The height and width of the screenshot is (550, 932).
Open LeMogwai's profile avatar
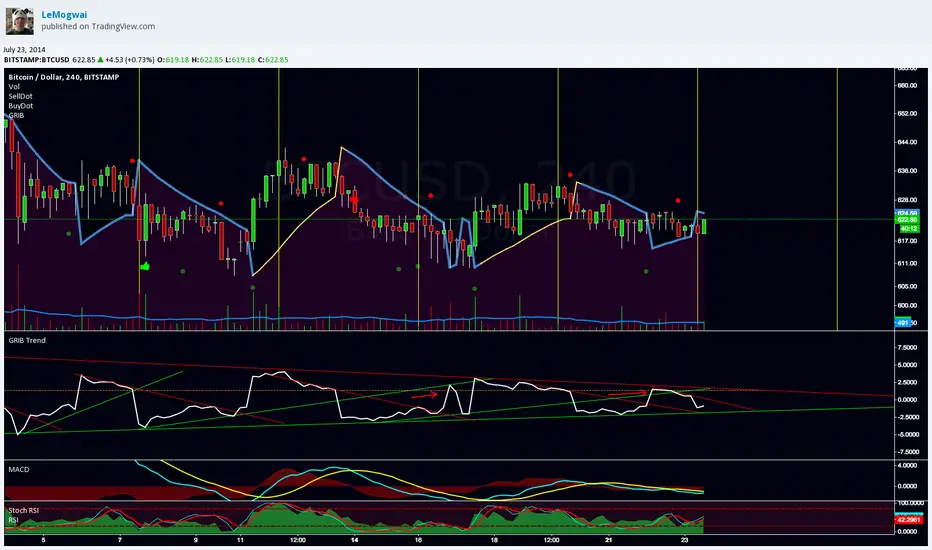point(20,21)
